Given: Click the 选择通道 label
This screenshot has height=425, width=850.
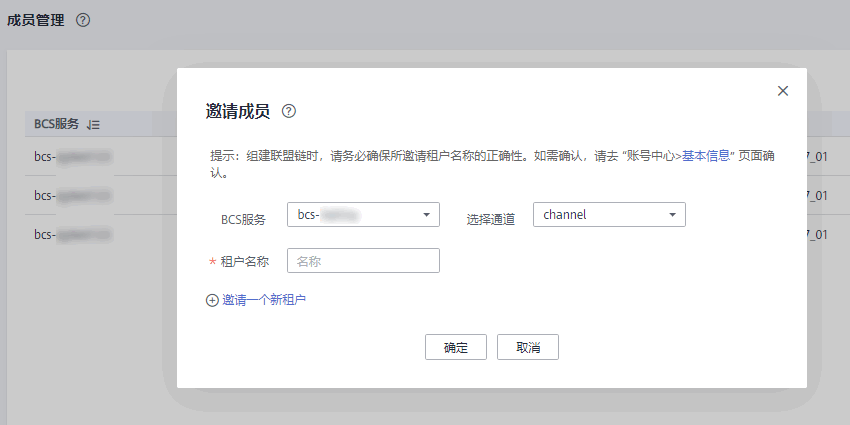Looking at the screenshot, I should pyautogui.click(x=491, y=220).
